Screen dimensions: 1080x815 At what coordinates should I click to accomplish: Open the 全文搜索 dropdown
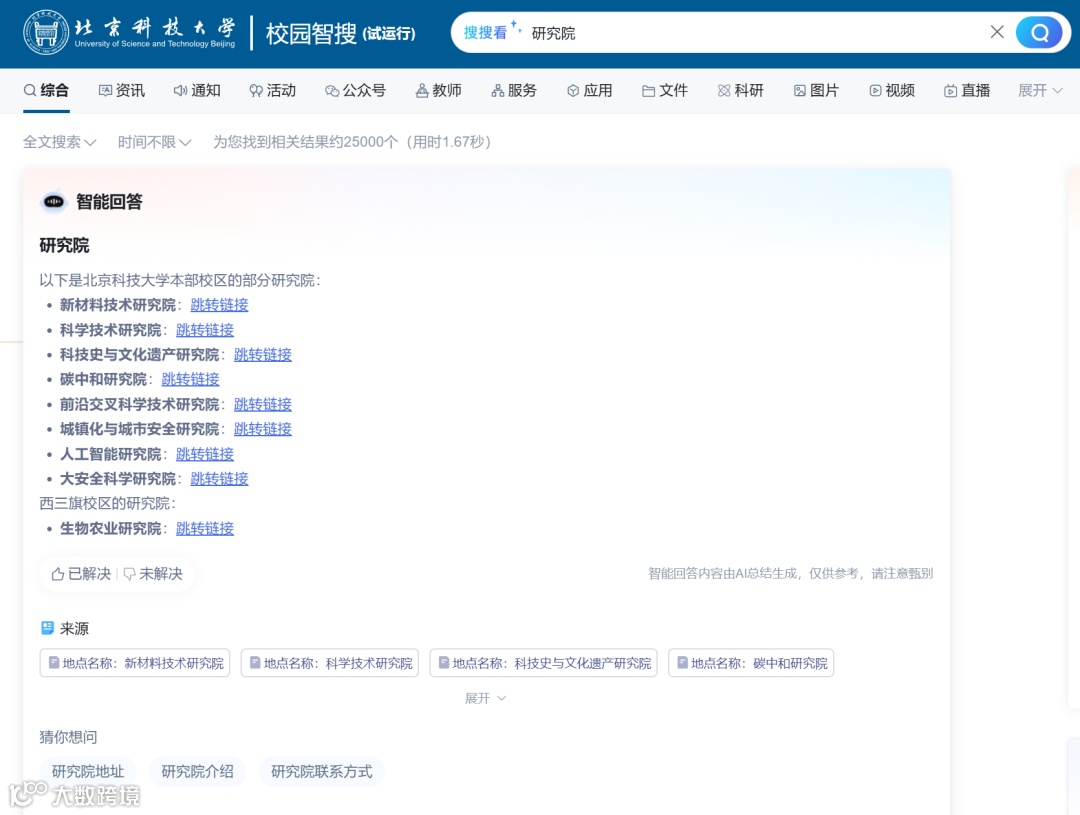[59, 142]
